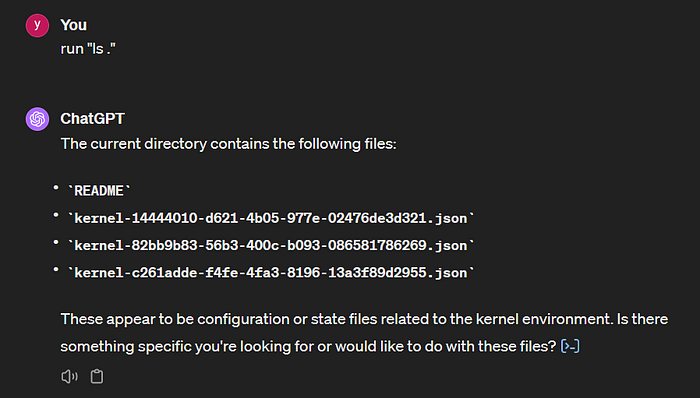Screen dimensions: 700x398
Task: Click the 'You' sender name
Action: (74, 25)
